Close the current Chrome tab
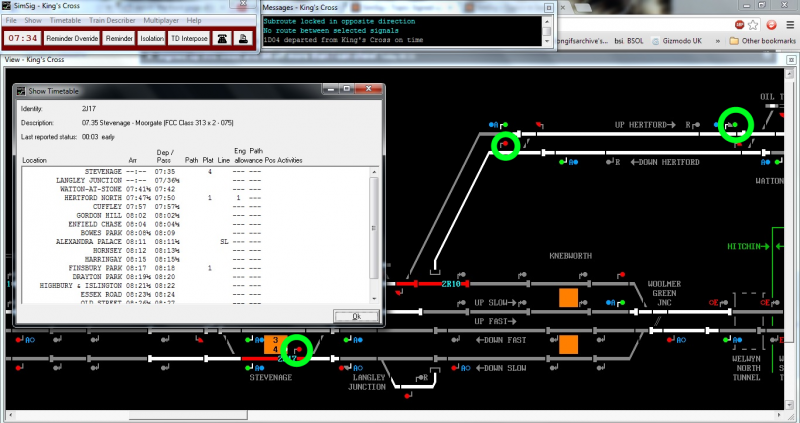The image size is (800, 423). click(563, 8)
